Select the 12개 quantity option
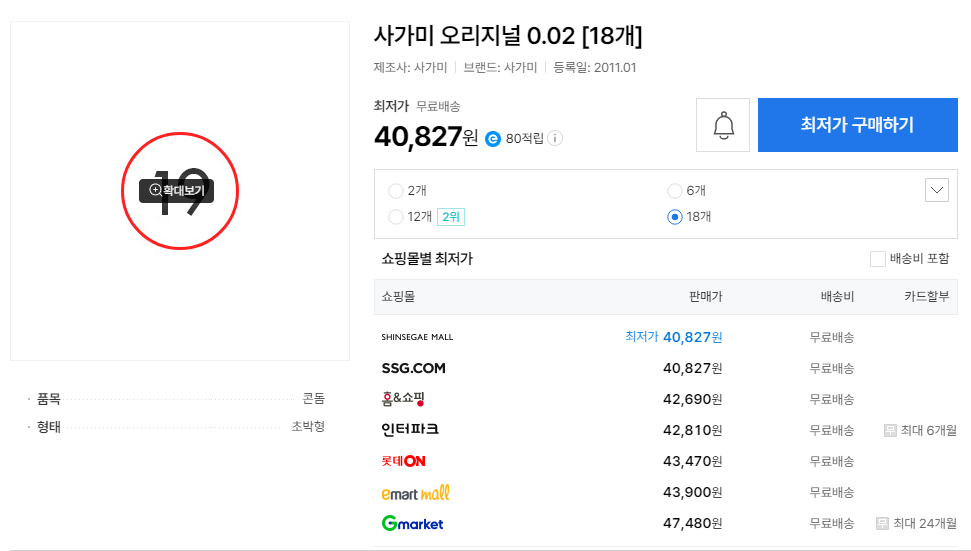 click(395, 217)
